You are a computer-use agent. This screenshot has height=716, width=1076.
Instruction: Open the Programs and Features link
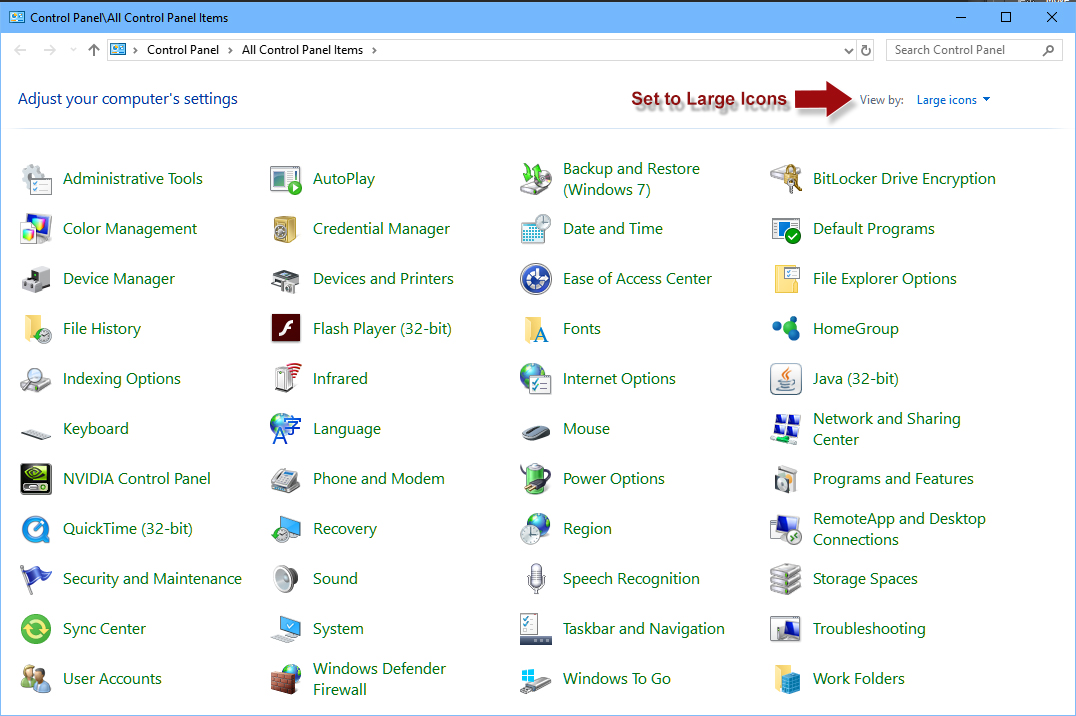(x=893, y=479)
